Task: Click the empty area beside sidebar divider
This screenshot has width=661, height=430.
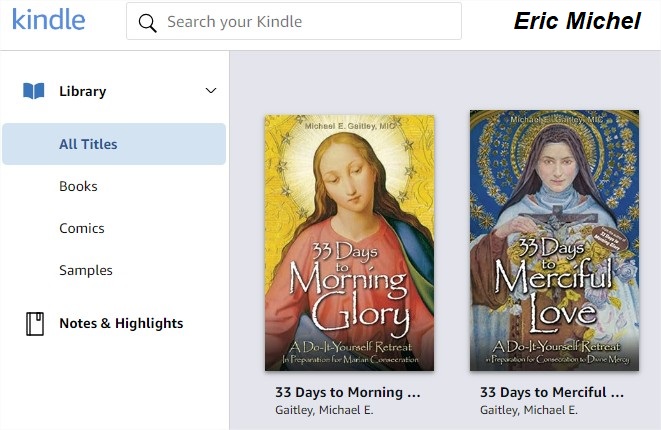Action: pyautogui.click(x=244, y=250)
